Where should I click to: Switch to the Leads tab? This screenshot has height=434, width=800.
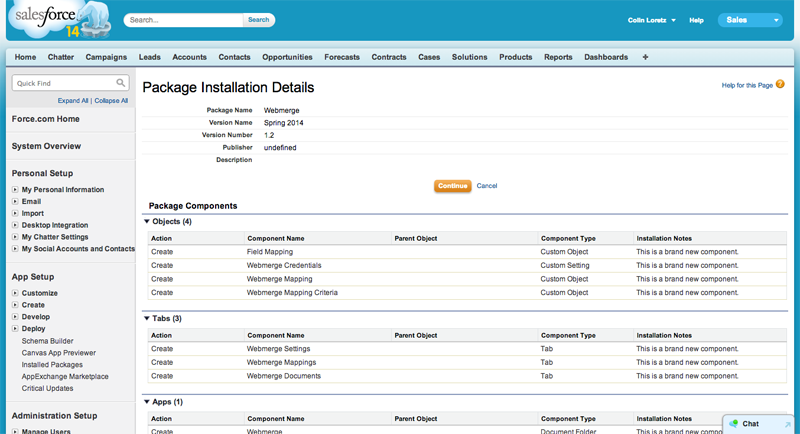point(149,57)
